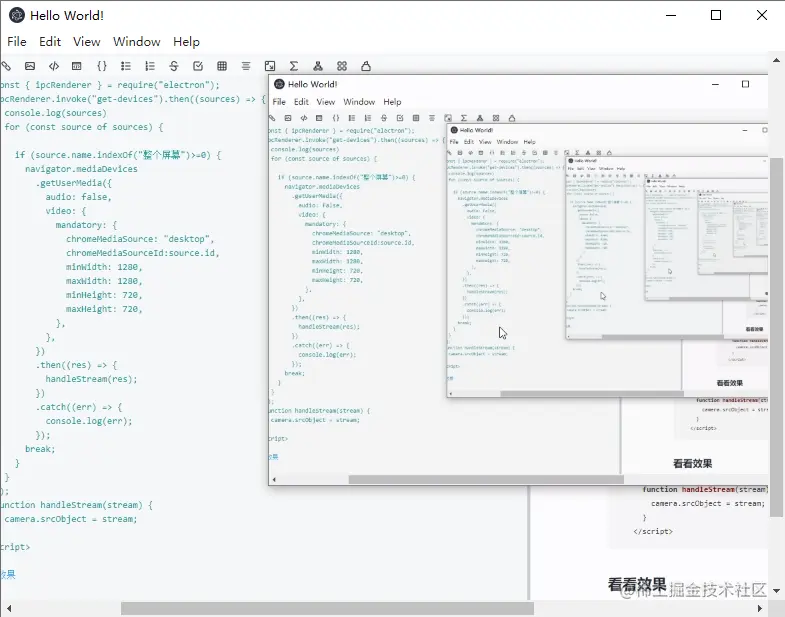Minimize the main Hello World window

(x=671, y=16)
